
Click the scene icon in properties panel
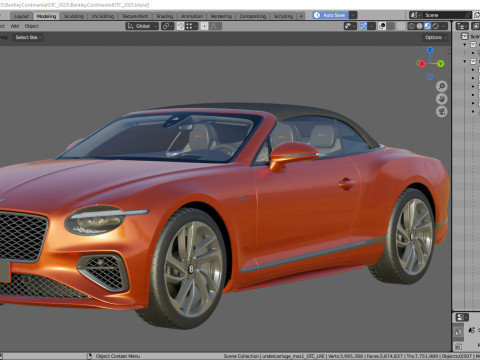click(x=472, y=330)
